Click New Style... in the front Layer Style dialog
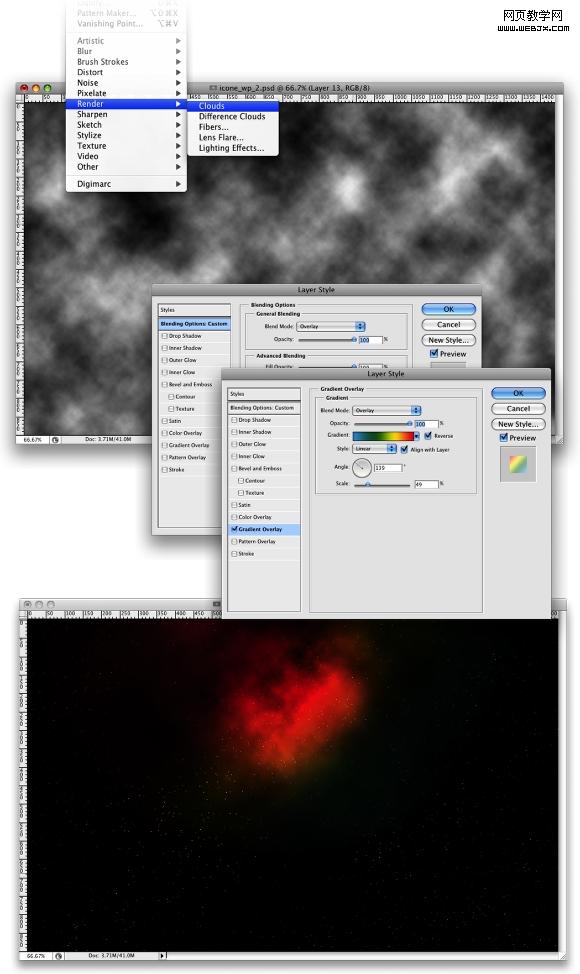The height and width of the screenshot is (974, 580). coord(518,424)
